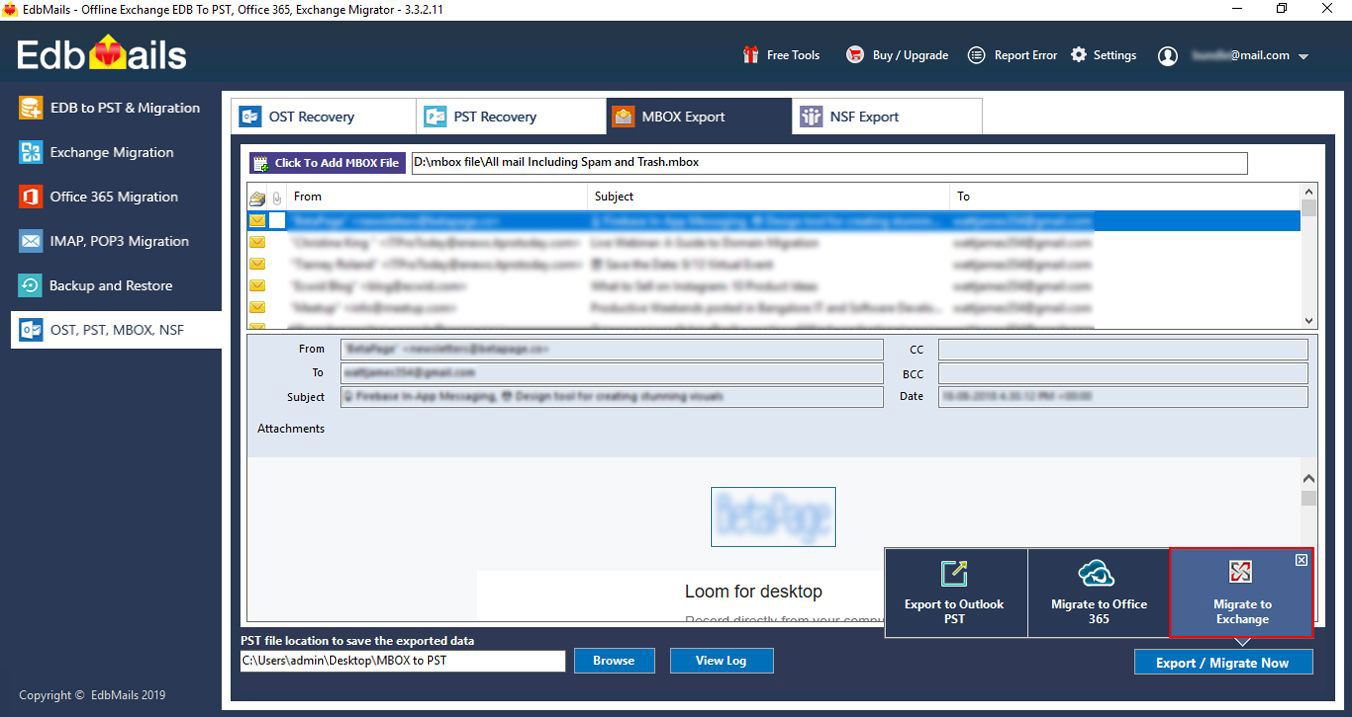Screen dimensions: 1352x717
Task: Click Buy / Upgrade cart option
Action: (x=897, y=55)
